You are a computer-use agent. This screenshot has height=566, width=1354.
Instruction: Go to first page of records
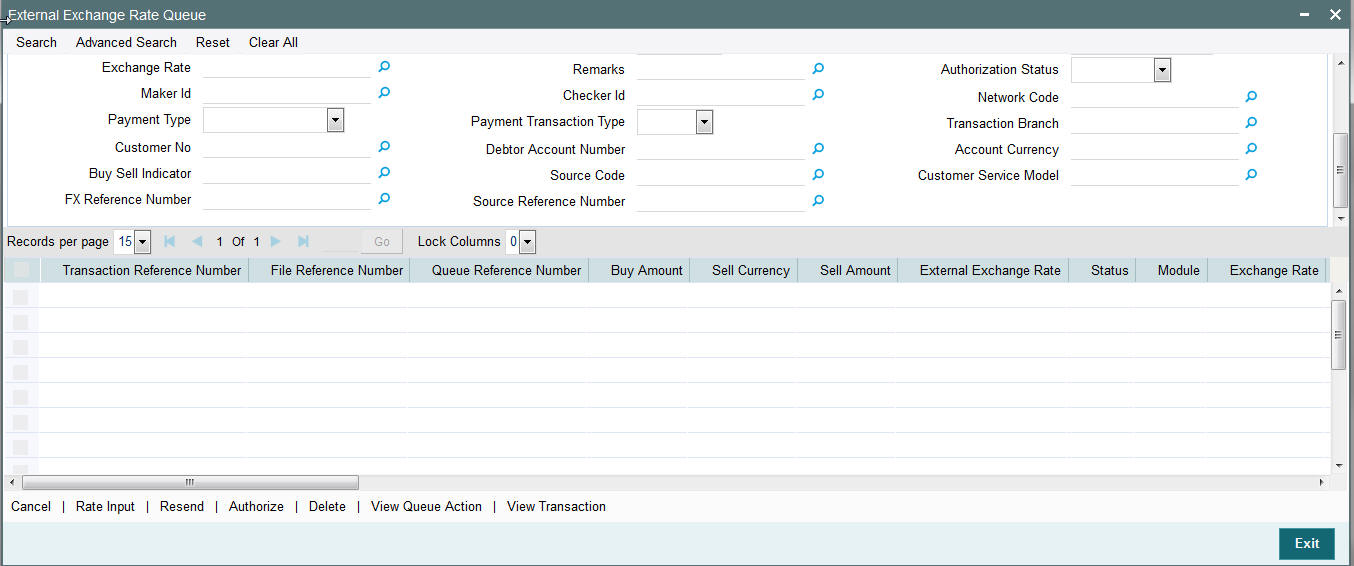[x=169, y=241]
